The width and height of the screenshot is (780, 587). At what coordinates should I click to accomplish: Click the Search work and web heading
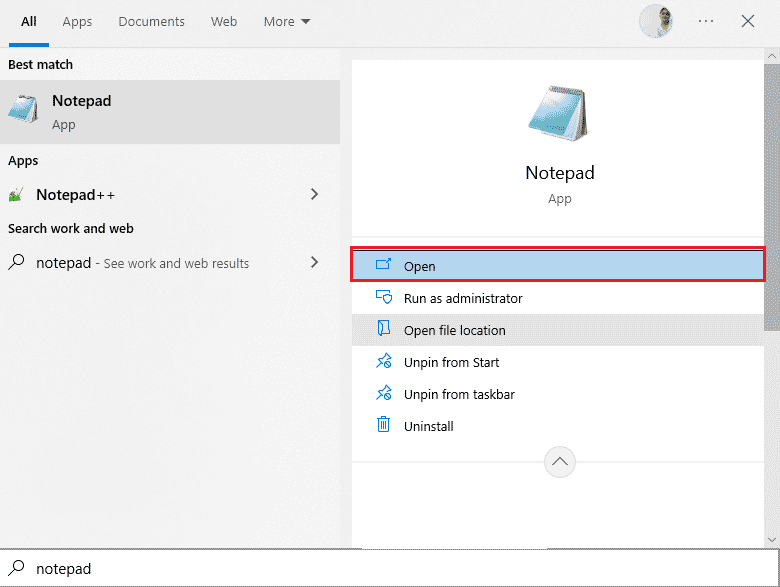pyautogui.click(x=71, y=228)
